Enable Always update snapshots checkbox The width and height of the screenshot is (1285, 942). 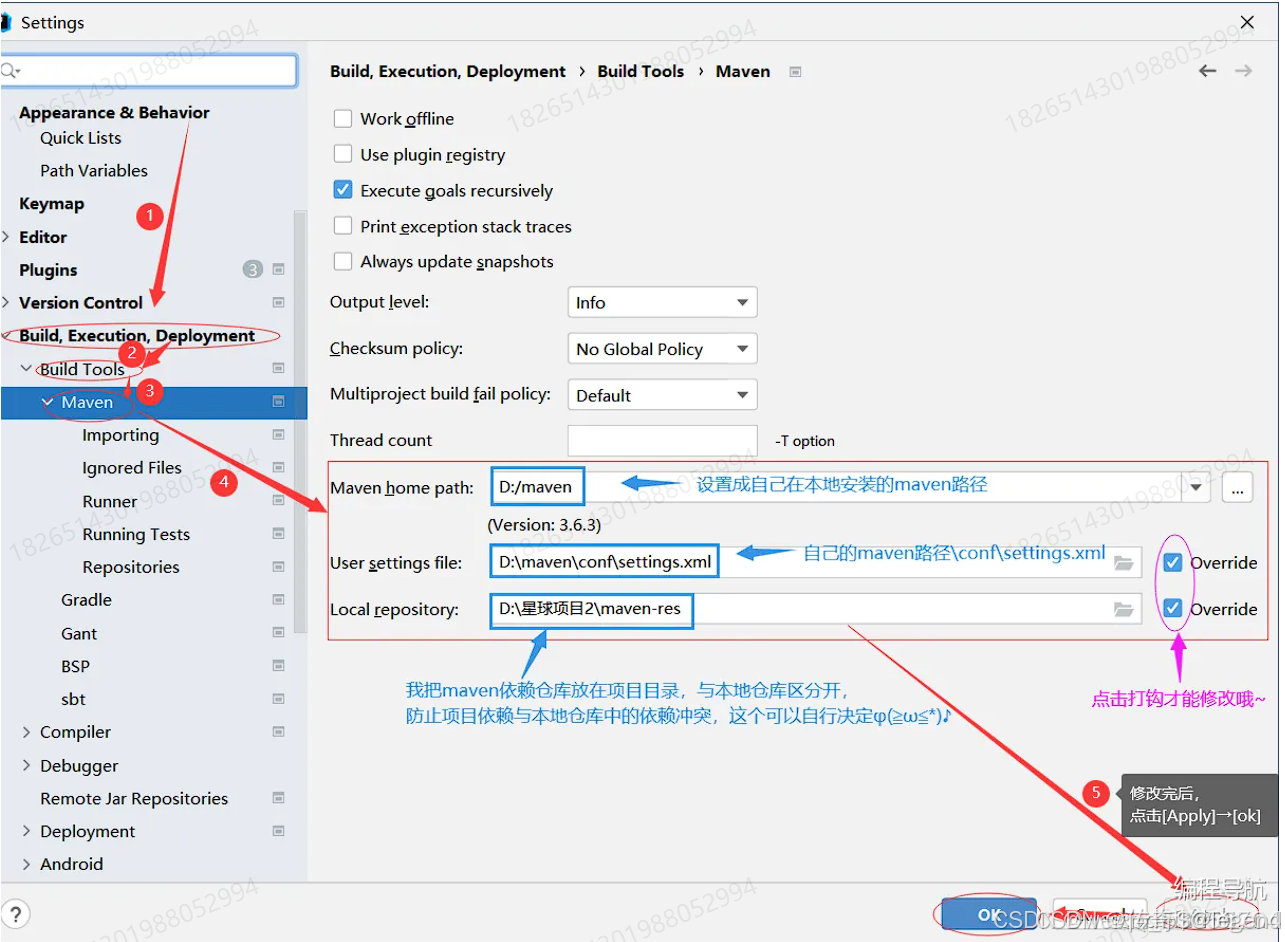(x=343, y=261)
